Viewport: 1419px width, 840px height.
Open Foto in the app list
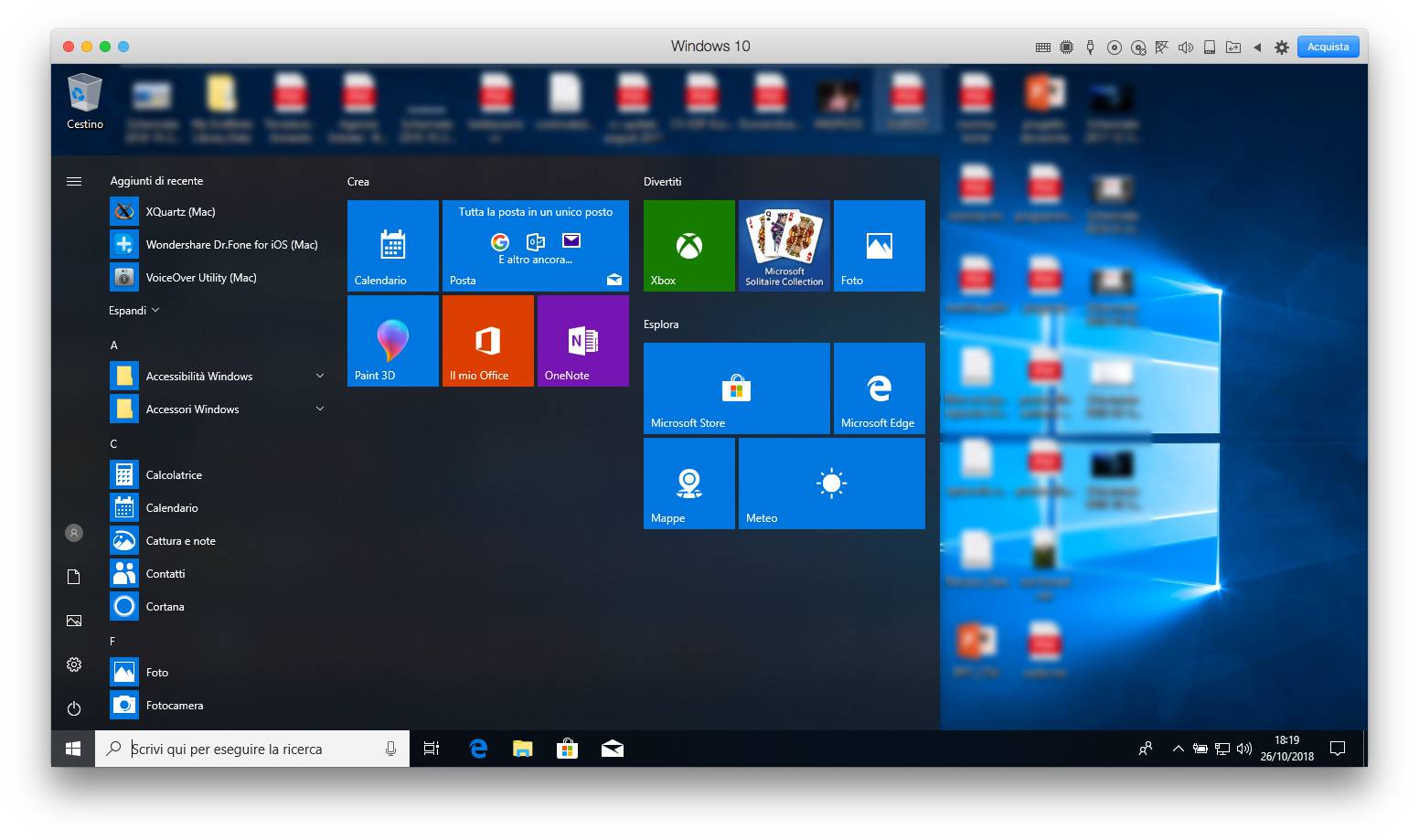click(218, 673)
